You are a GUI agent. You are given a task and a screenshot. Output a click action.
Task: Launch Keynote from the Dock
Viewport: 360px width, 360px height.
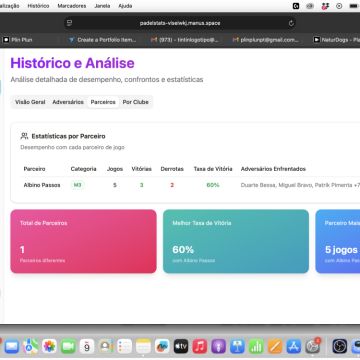(x=237, y=347)
